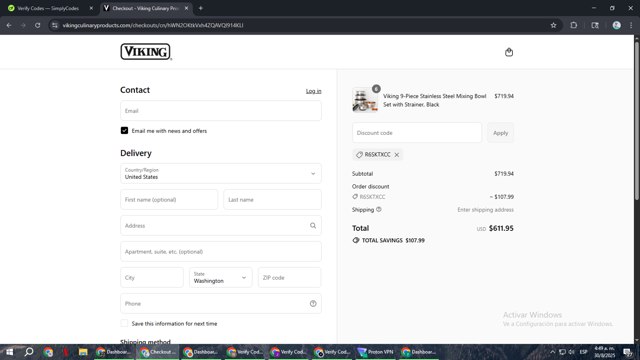
Task: Open the Chrome three-dot menu
Action: [x=631, y=25]
